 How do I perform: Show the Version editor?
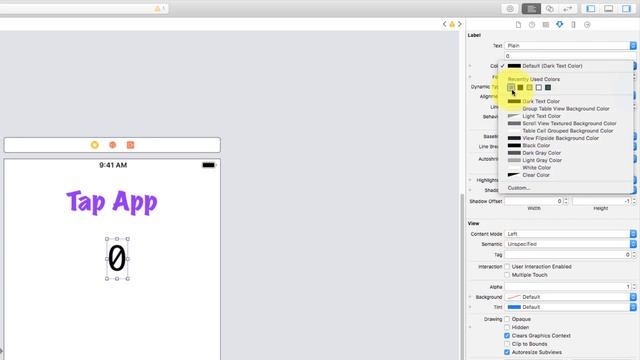568,9
